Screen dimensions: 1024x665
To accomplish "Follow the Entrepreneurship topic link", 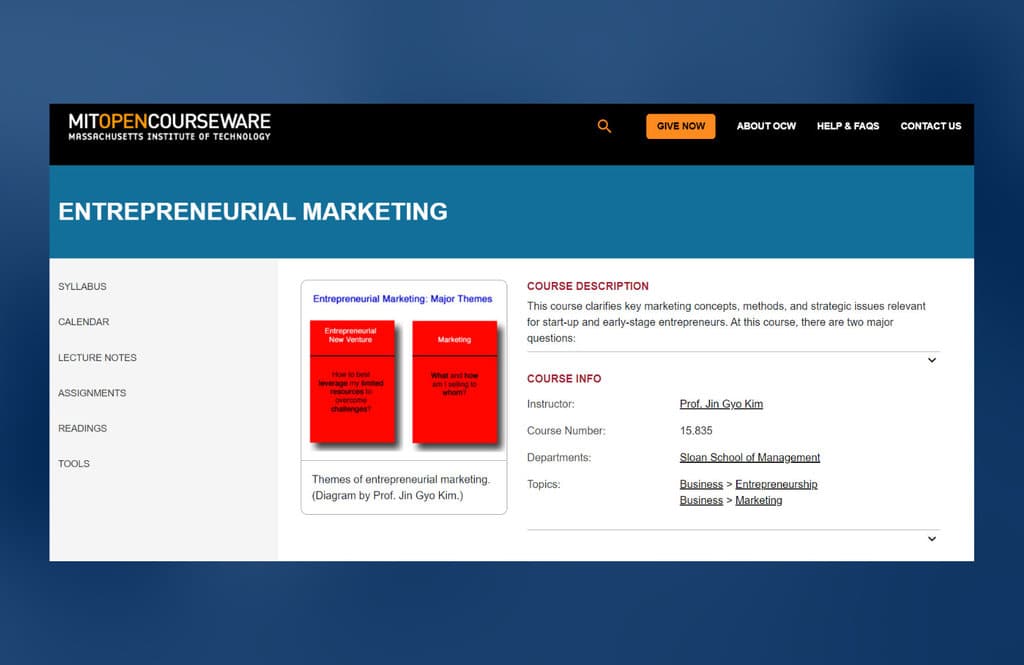I will (776, 484).
